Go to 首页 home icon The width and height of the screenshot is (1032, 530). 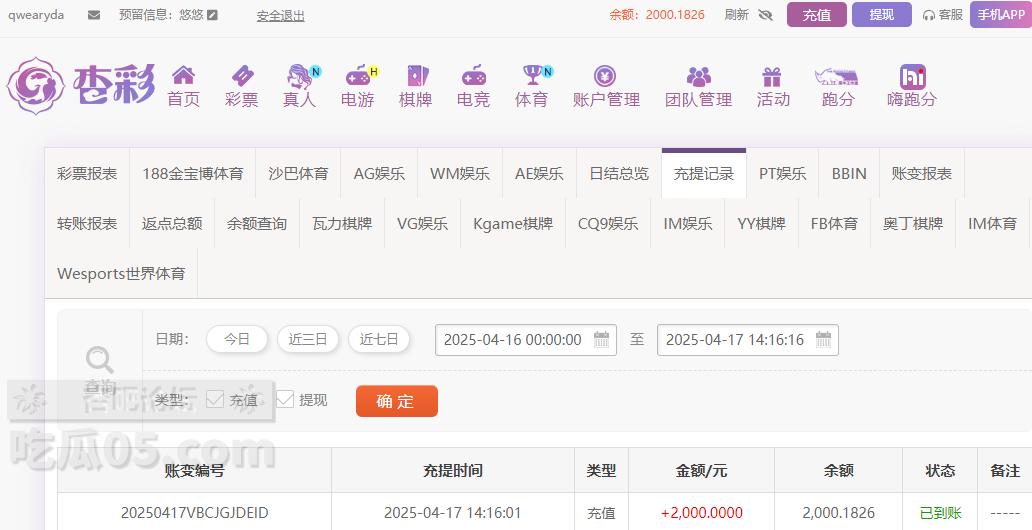(x=184, y=75)
